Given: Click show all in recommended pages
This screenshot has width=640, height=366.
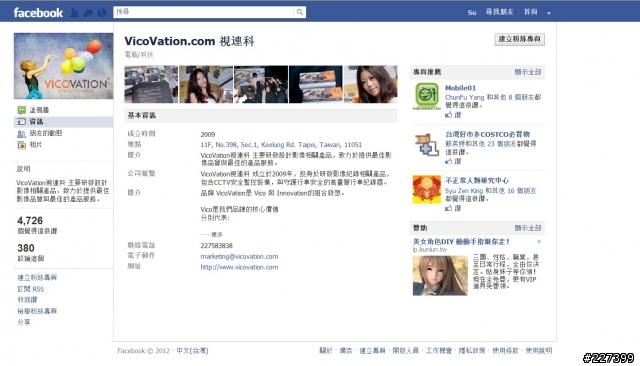Looking at the screenshot, I should (x=528, y=72).
